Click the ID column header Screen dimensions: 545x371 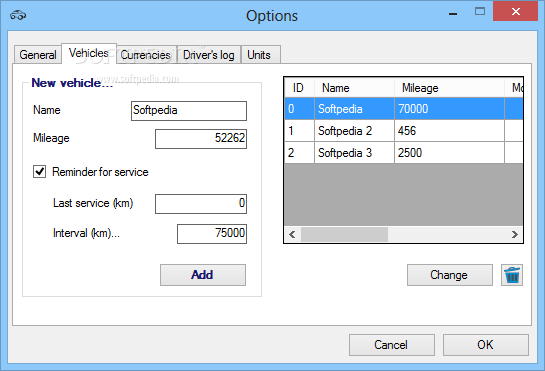coord(299,88)
